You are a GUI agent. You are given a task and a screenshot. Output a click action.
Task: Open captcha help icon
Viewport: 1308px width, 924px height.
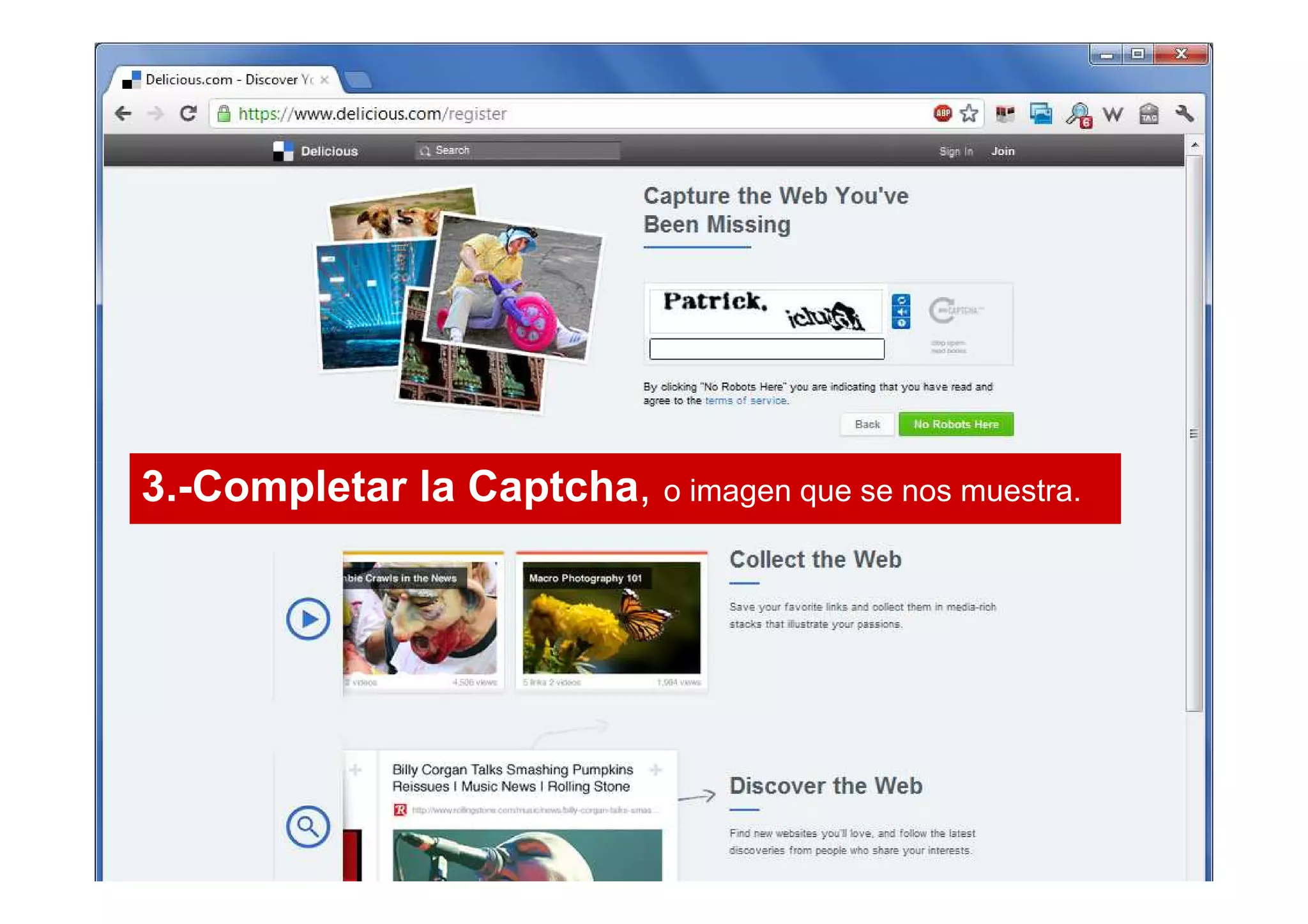[901, 323]
